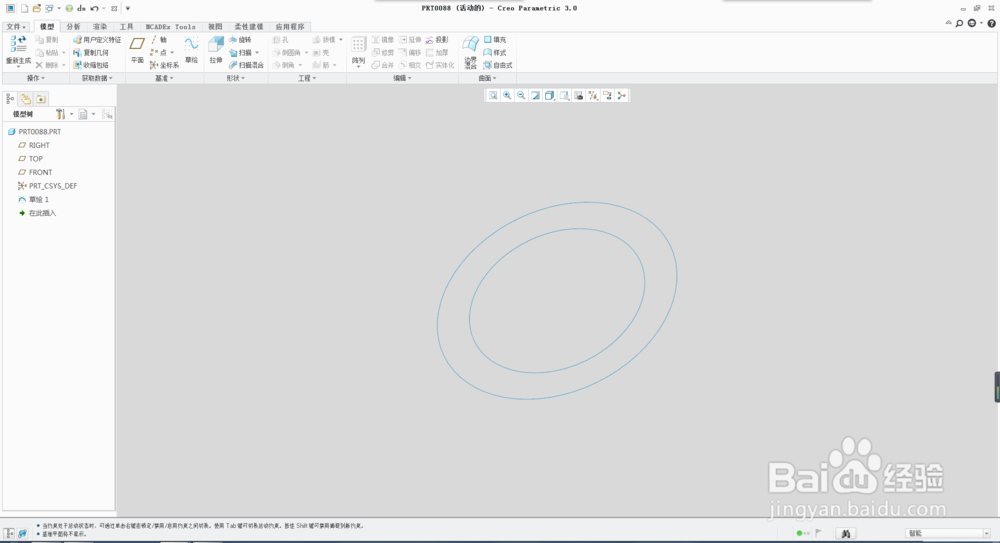
Task: Switch to the Tools (工具) tab
Action: point(126,27)
